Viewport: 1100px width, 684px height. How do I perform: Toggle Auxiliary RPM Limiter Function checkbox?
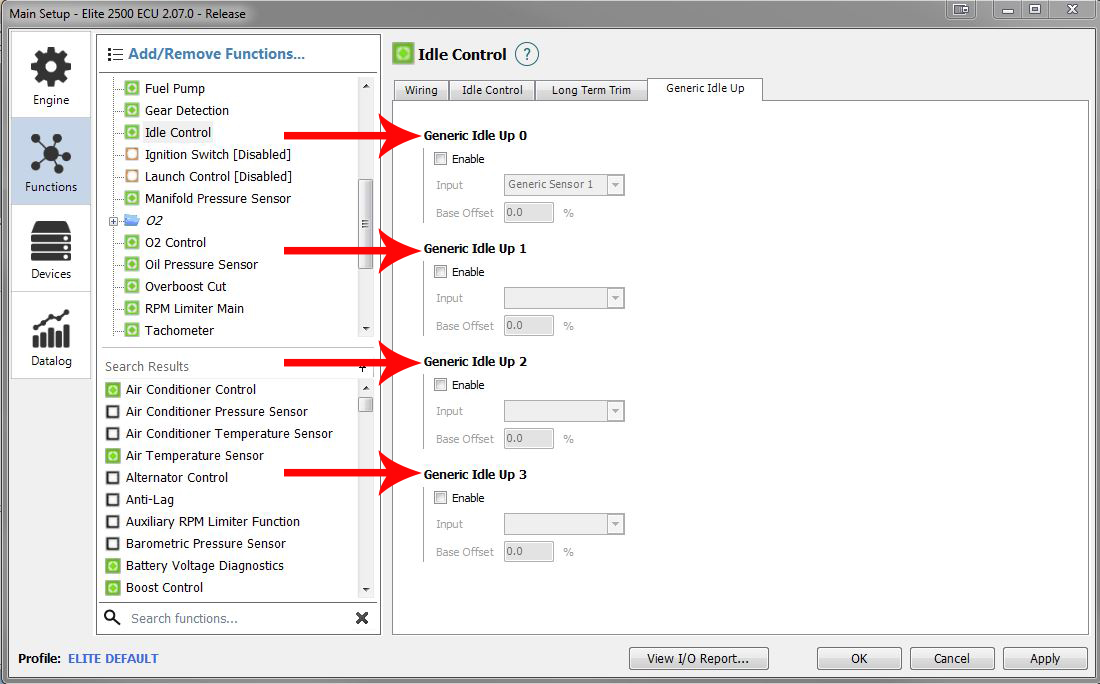pyautogui.click(x=112, y=521)
